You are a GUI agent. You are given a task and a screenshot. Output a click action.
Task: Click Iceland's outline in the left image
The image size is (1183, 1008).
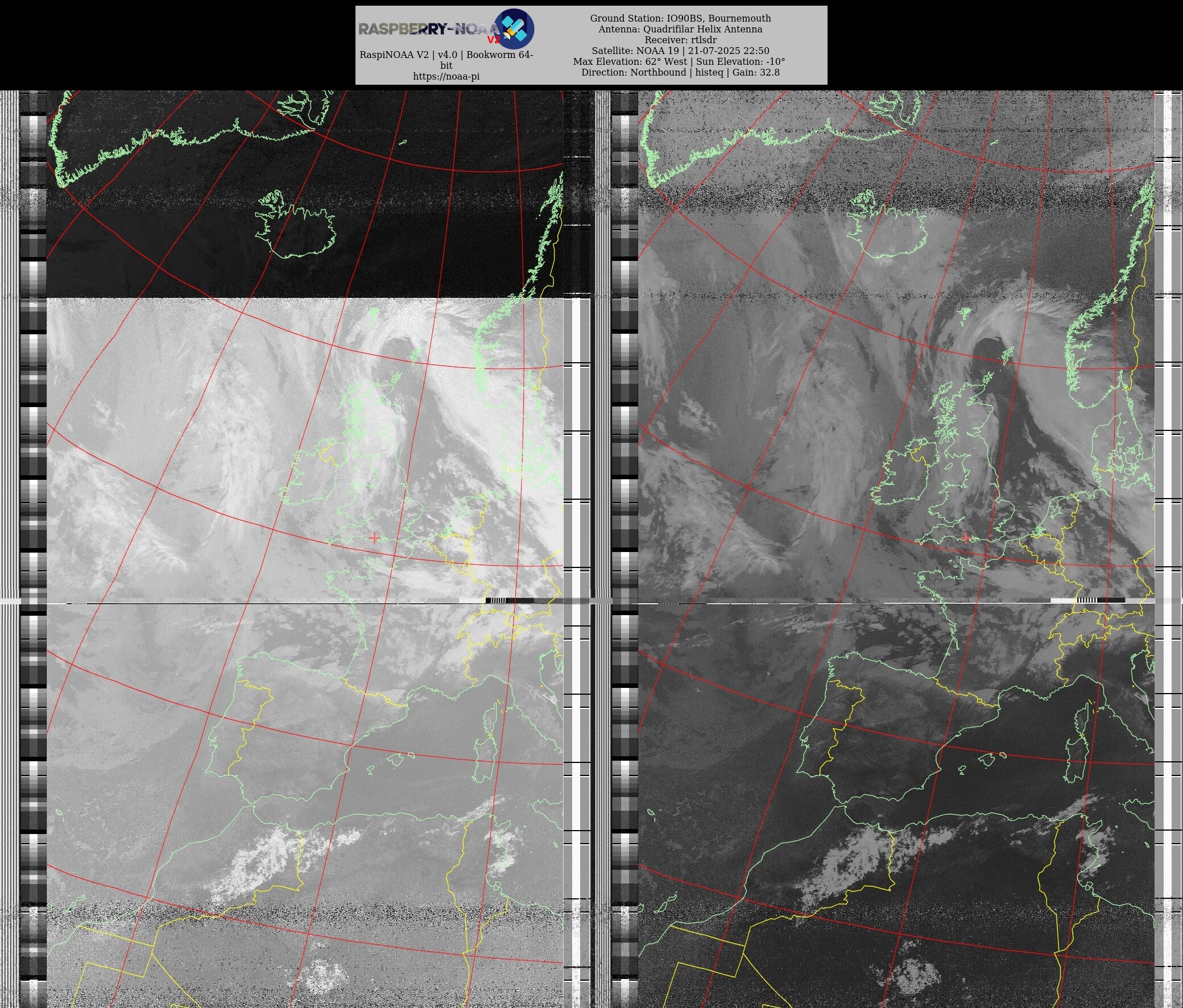(295, 225)
